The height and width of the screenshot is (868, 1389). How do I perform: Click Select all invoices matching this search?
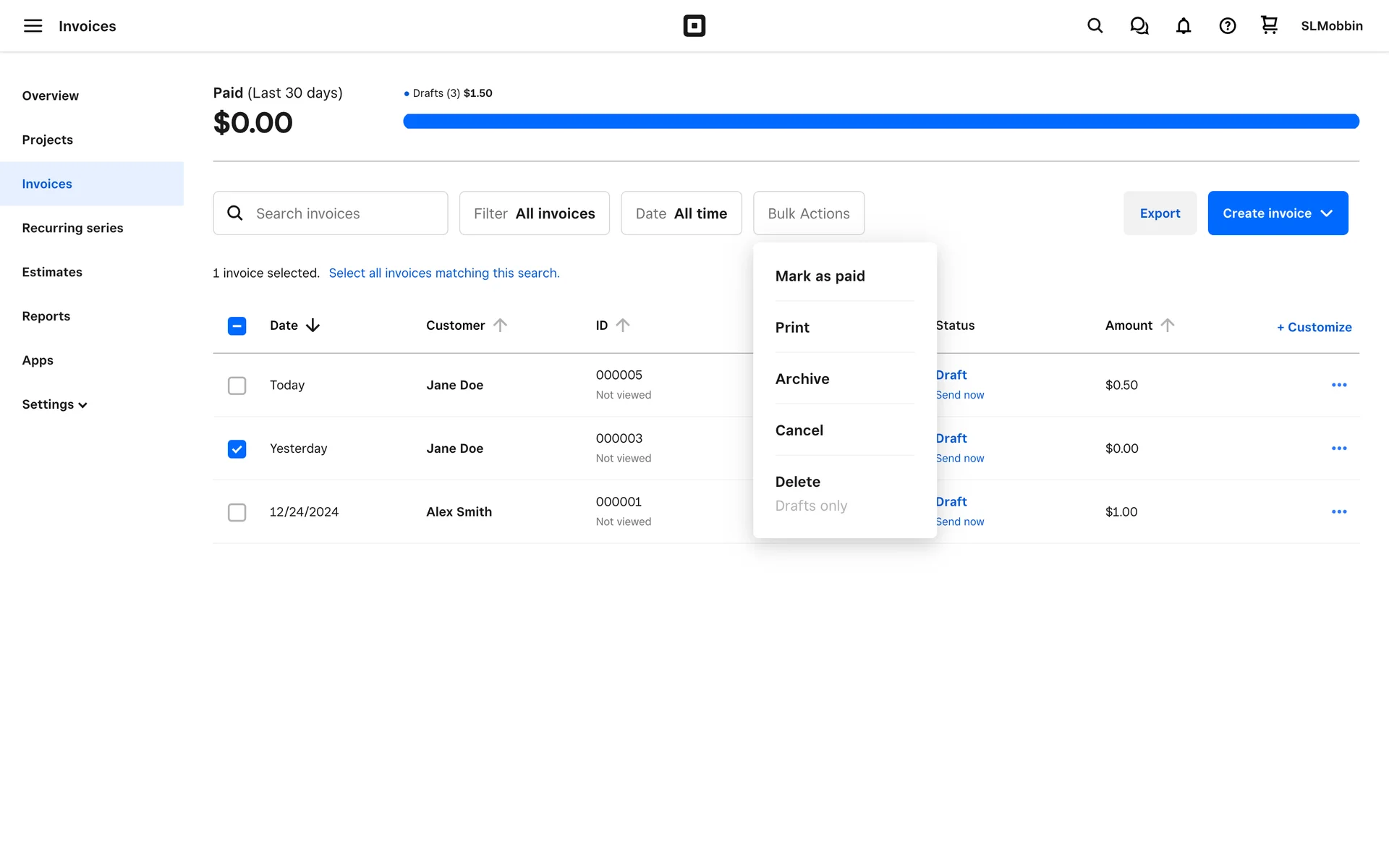click(x=443, y=273)
